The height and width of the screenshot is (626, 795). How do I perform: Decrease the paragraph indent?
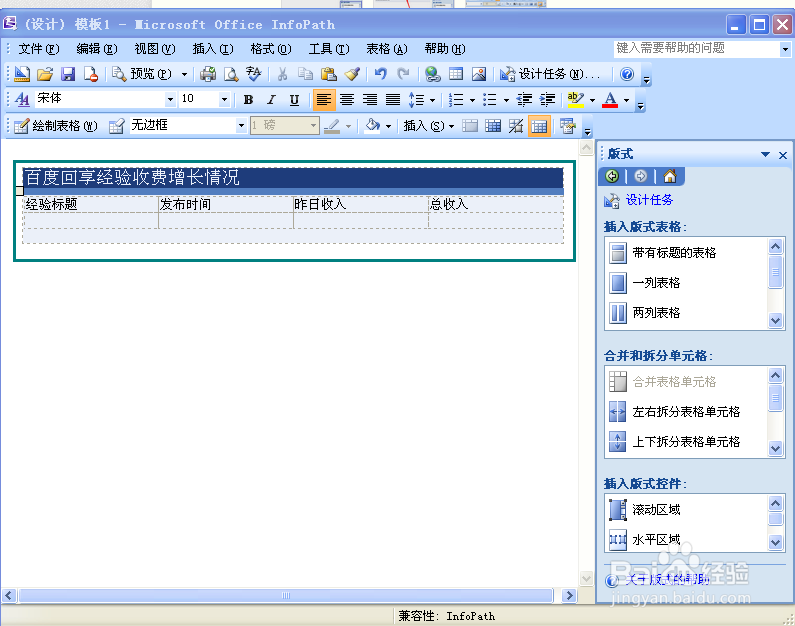[x=524, y=99]
